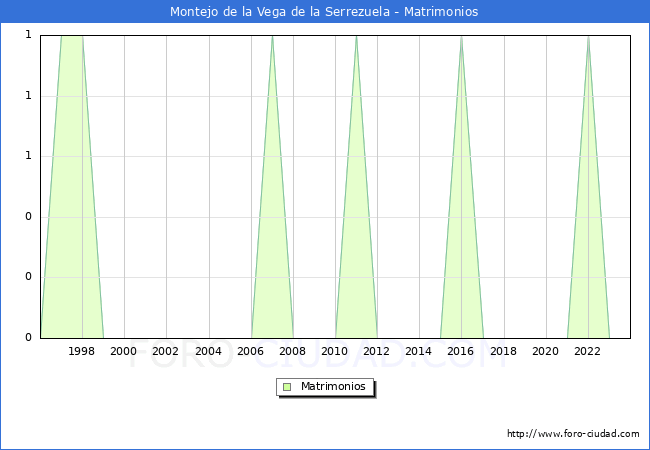Click the peak of the 2011 spike

tap(356, 37)
